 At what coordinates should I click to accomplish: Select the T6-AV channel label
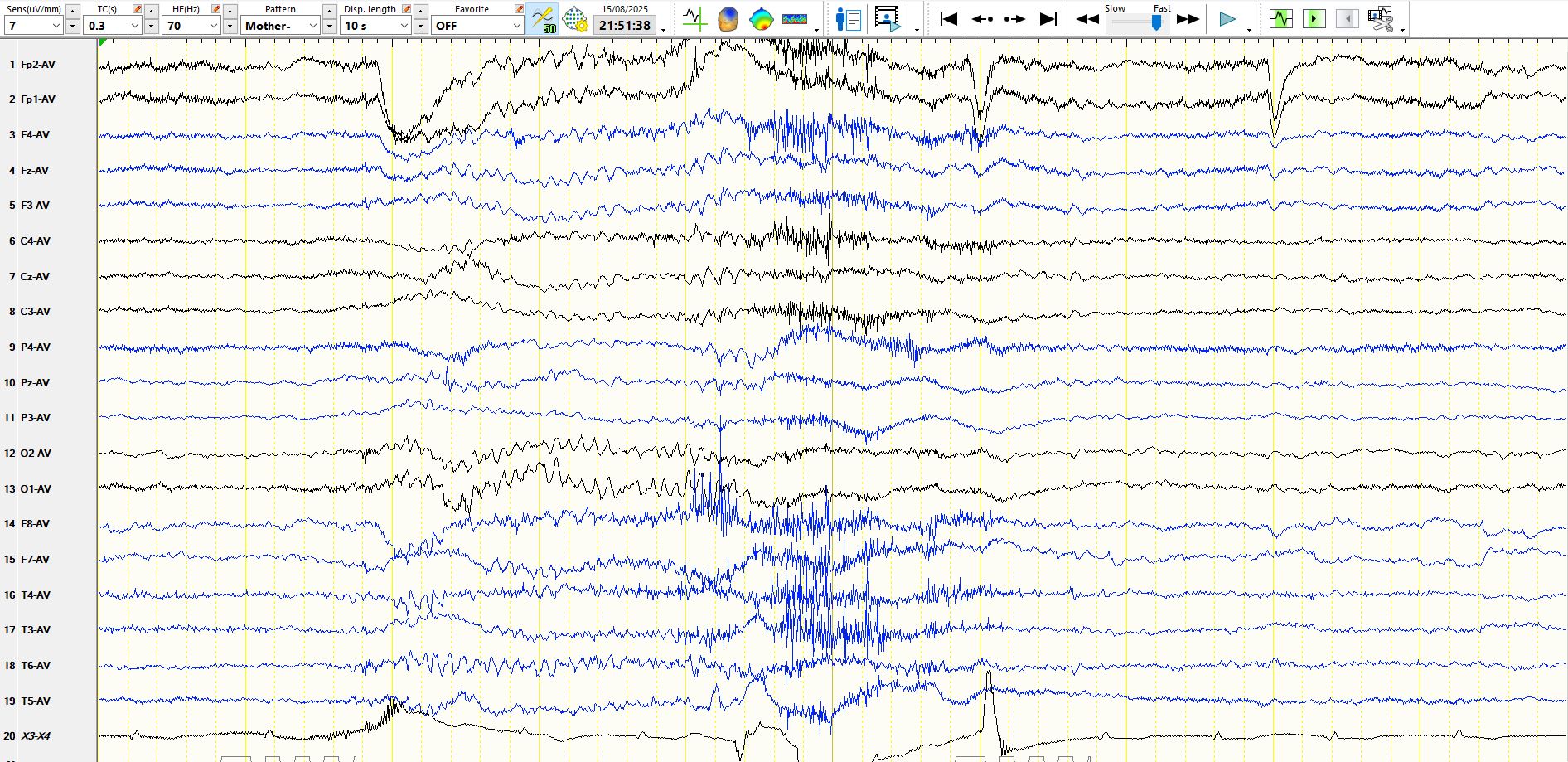point(35,665)
